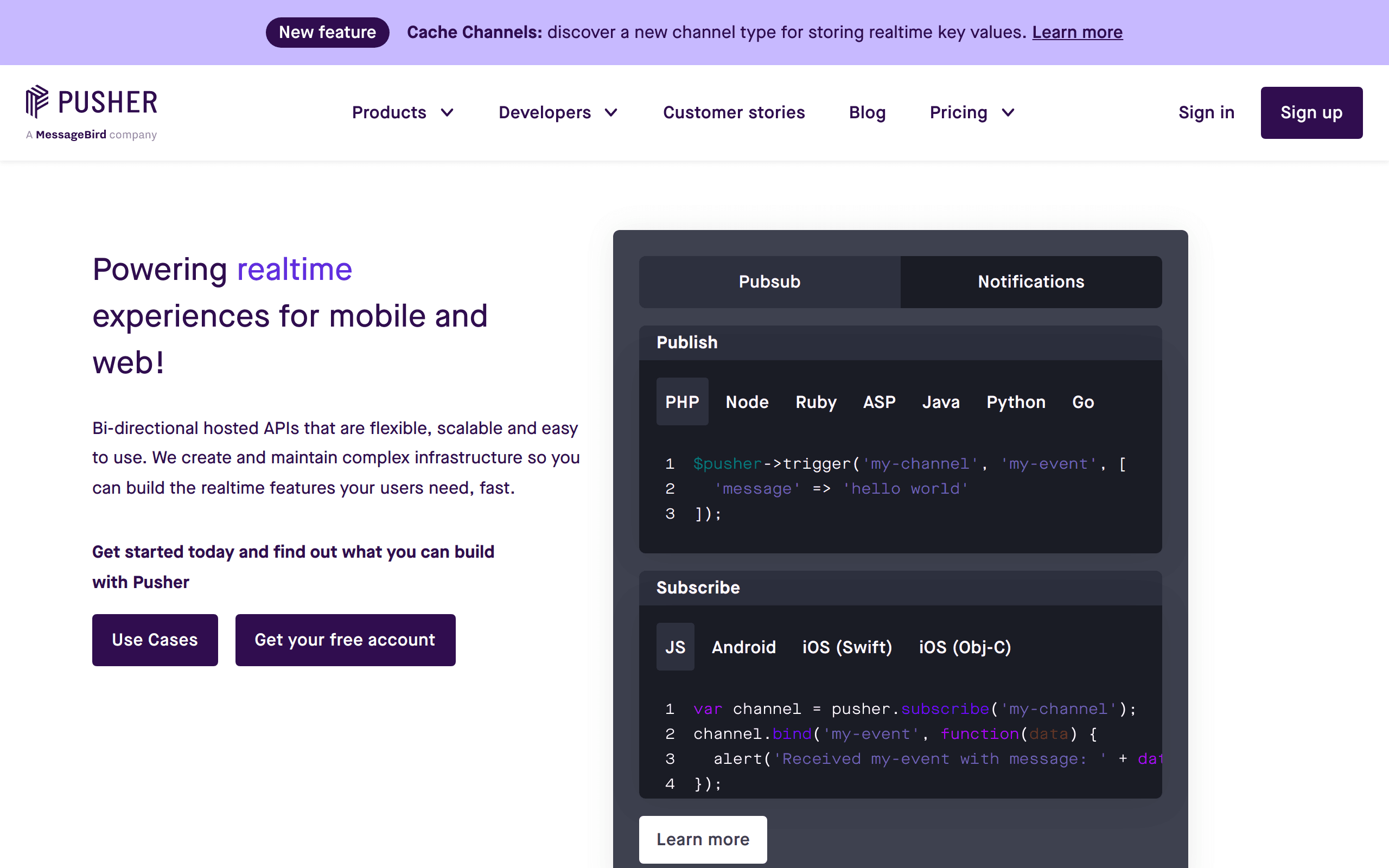The height and width of the screenshot is (868, 1389).
Task: Click Learn more below the code panel
Action: [703, 839]
